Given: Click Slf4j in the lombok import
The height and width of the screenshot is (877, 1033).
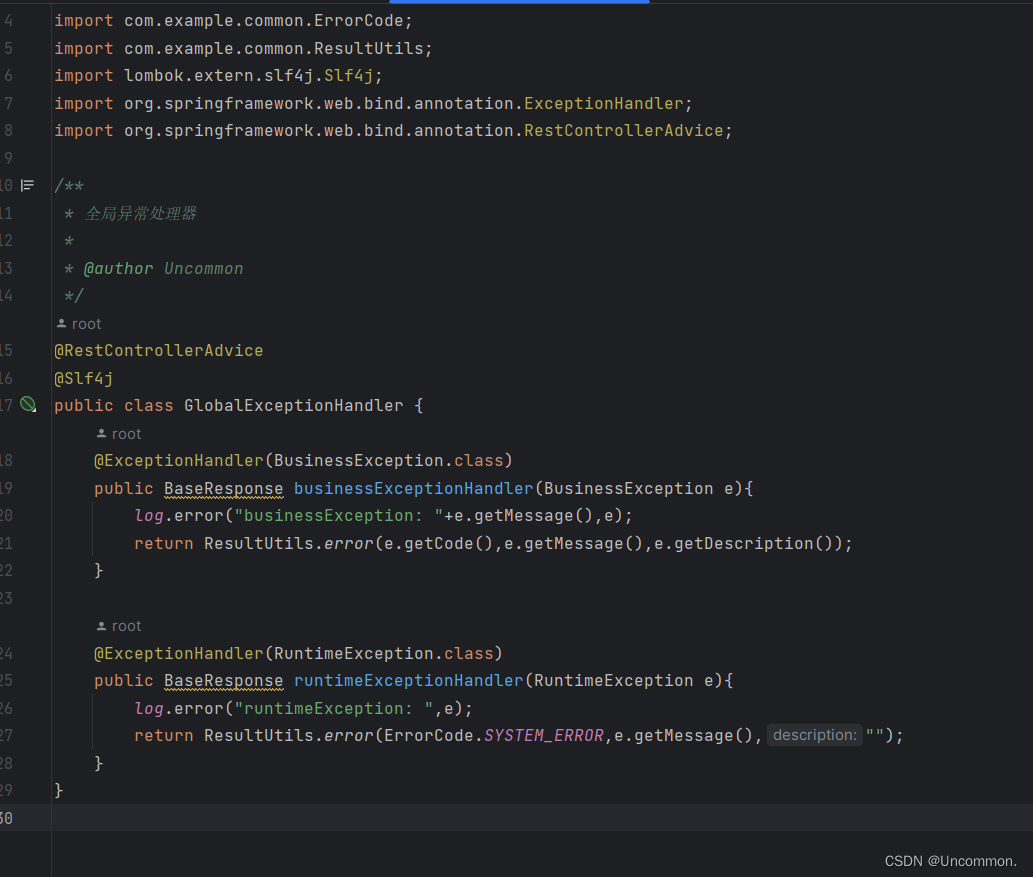Looking at the screenshot, I should click(349, 76).
